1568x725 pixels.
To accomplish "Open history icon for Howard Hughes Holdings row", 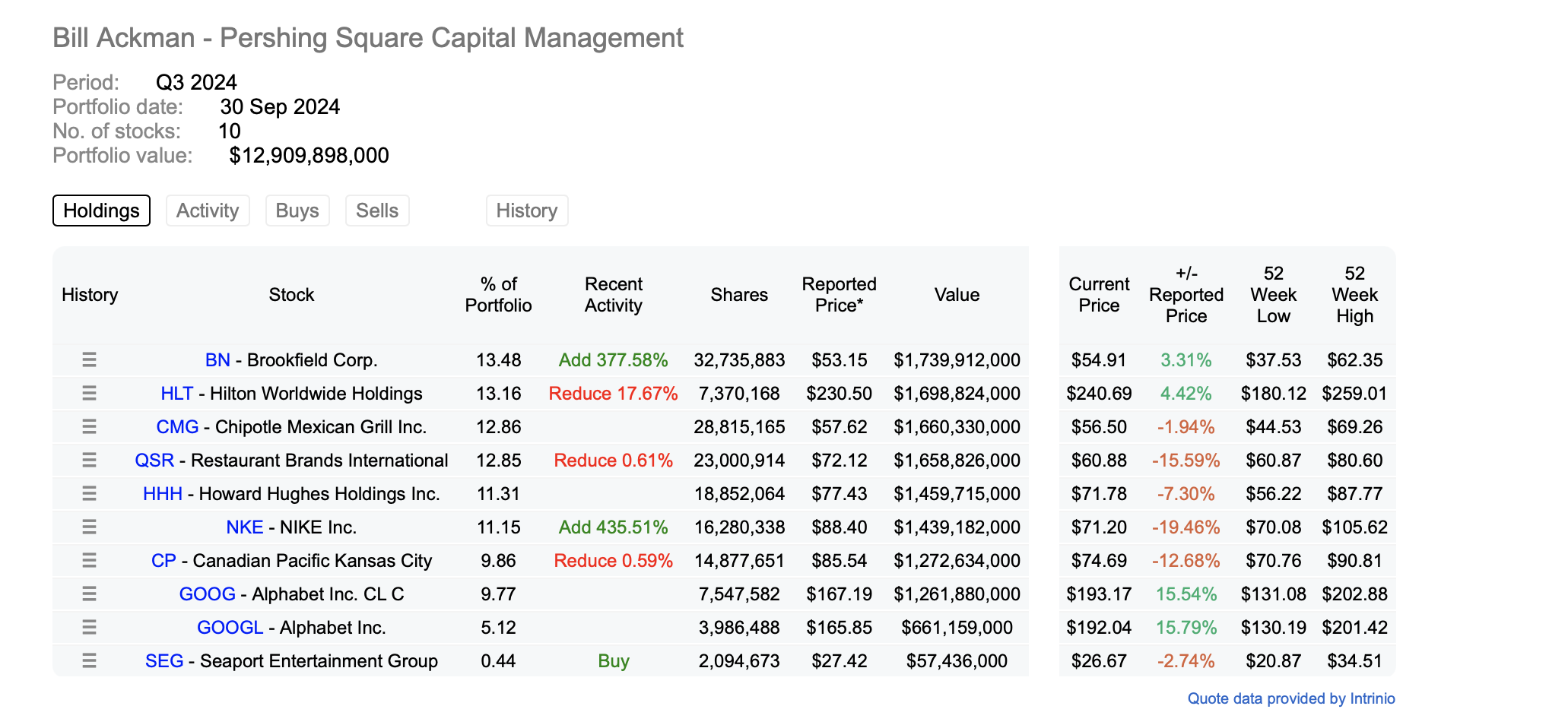I will click(x=89, y=493).
